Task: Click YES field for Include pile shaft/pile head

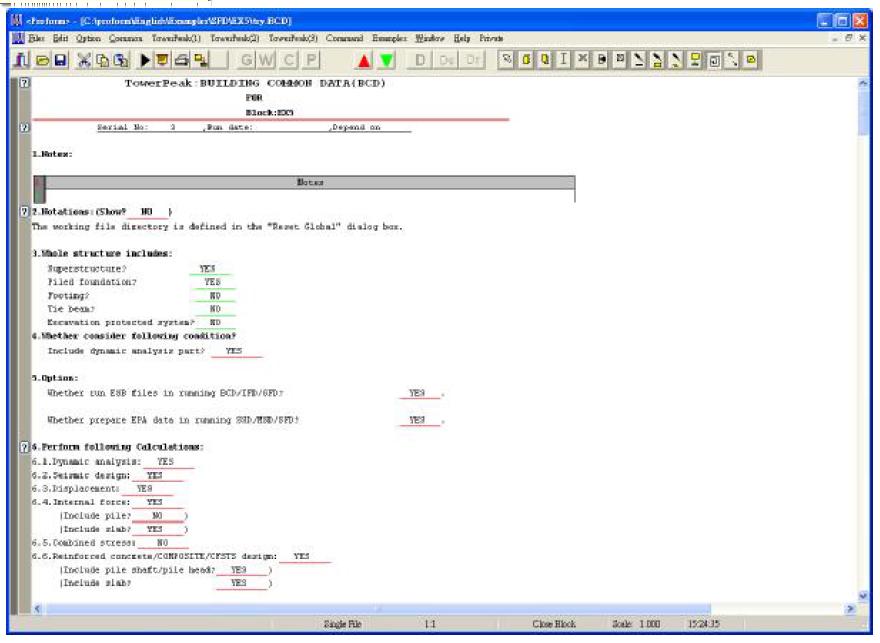Action: click(x=239, y=570)
